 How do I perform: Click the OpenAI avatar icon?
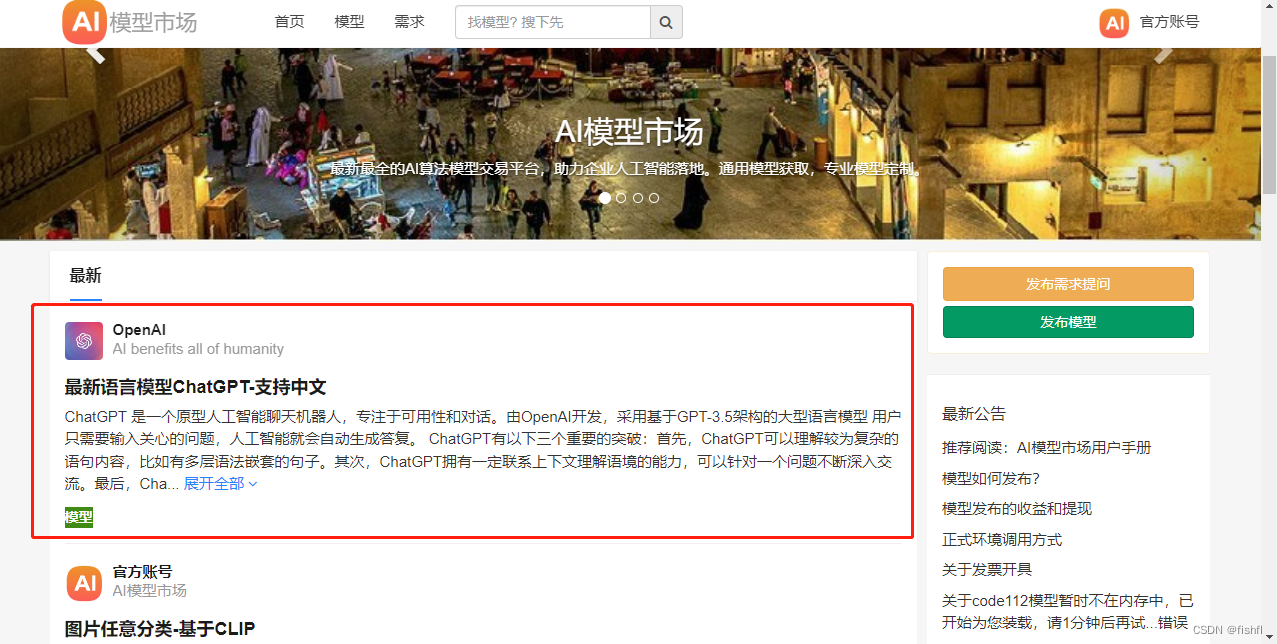(84, 341)
